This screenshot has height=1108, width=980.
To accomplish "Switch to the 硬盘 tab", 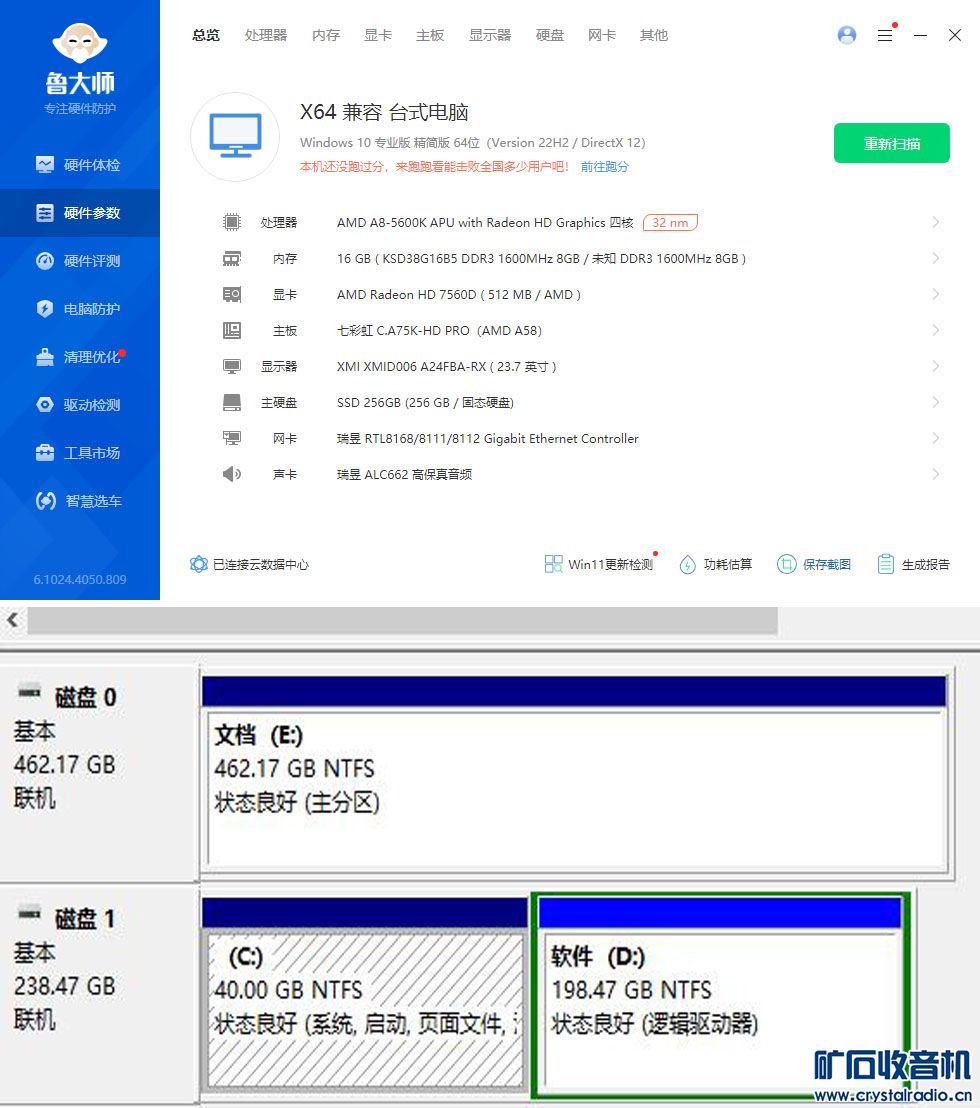I will (550, 35).
